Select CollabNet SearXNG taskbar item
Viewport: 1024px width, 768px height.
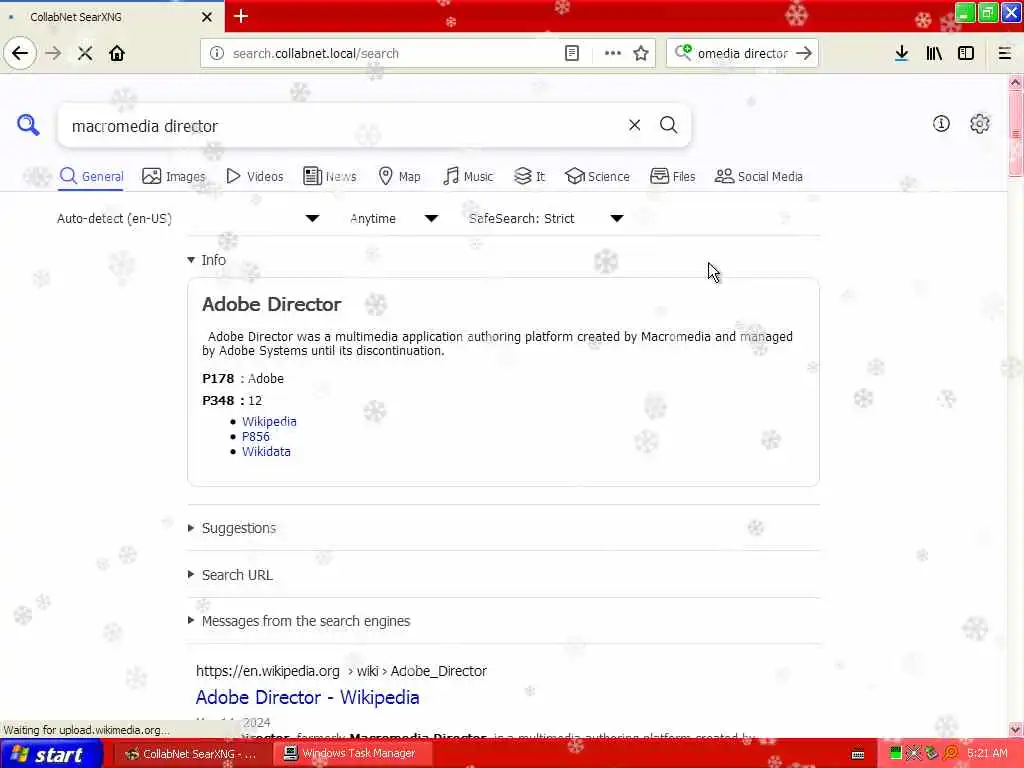pos(191,753)
